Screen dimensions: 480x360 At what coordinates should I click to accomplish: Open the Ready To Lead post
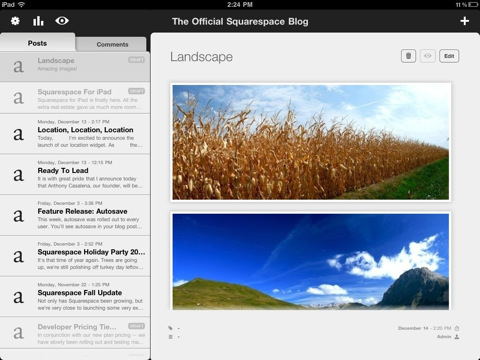coord(75,175)
